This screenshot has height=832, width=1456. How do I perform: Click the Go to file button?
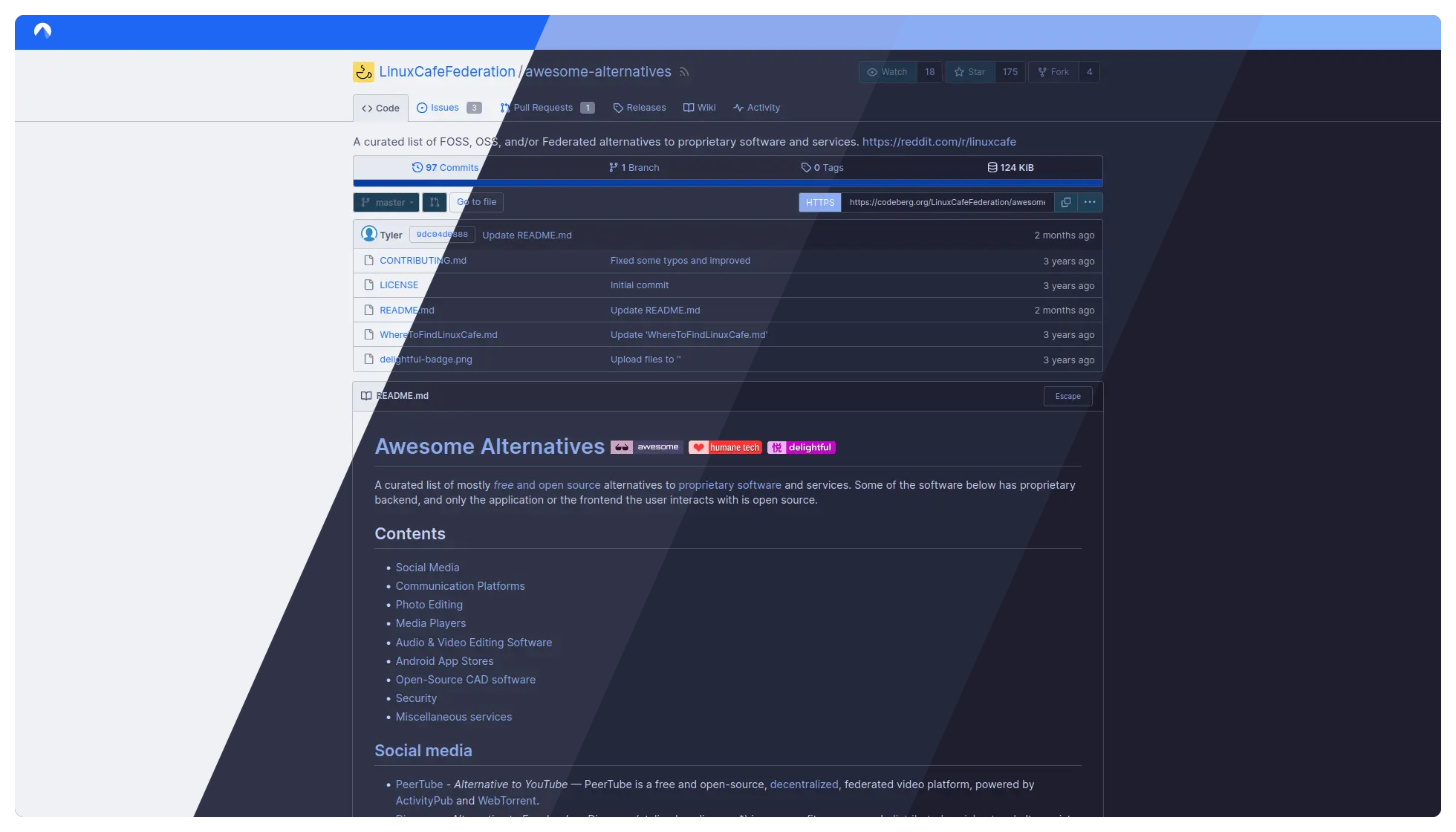(x=476, y=202)
